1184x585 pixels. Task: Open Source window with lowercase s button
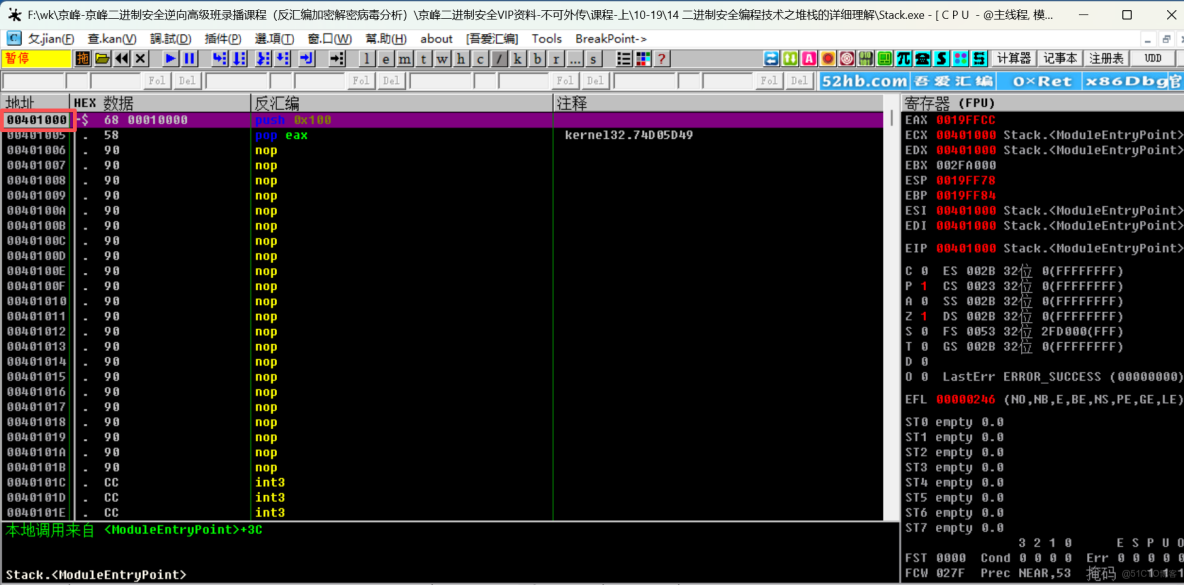point(593,58)
